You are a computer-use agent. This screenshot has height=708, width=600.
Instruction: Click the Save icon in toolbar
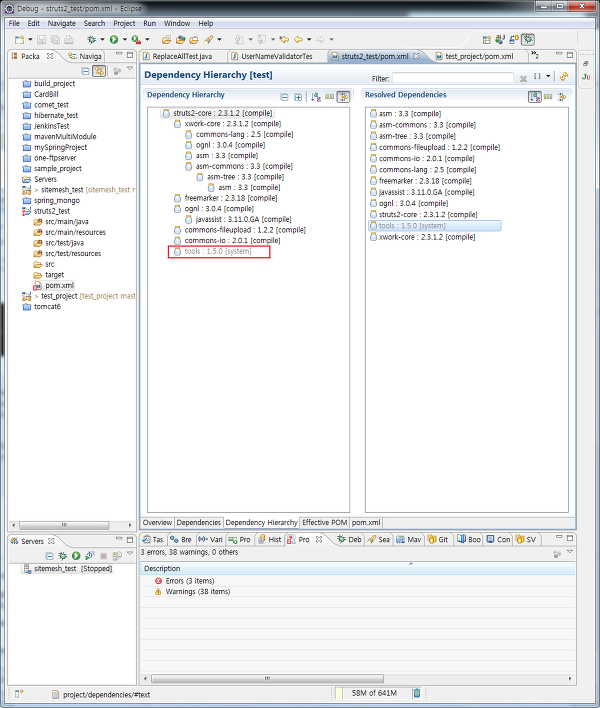point(41,40)
